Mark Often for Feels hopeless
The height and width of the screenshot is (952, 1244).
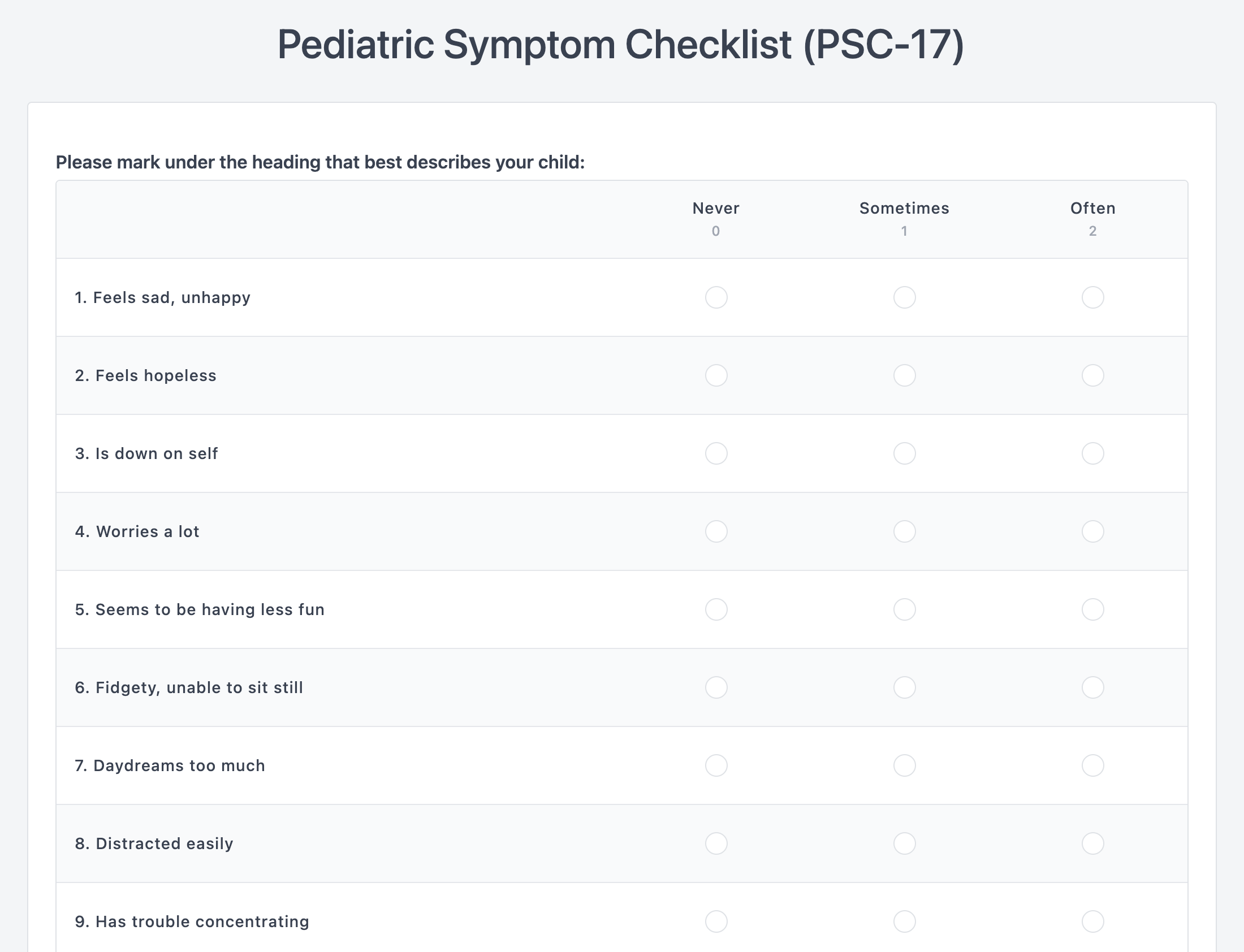pos(1092,375)
